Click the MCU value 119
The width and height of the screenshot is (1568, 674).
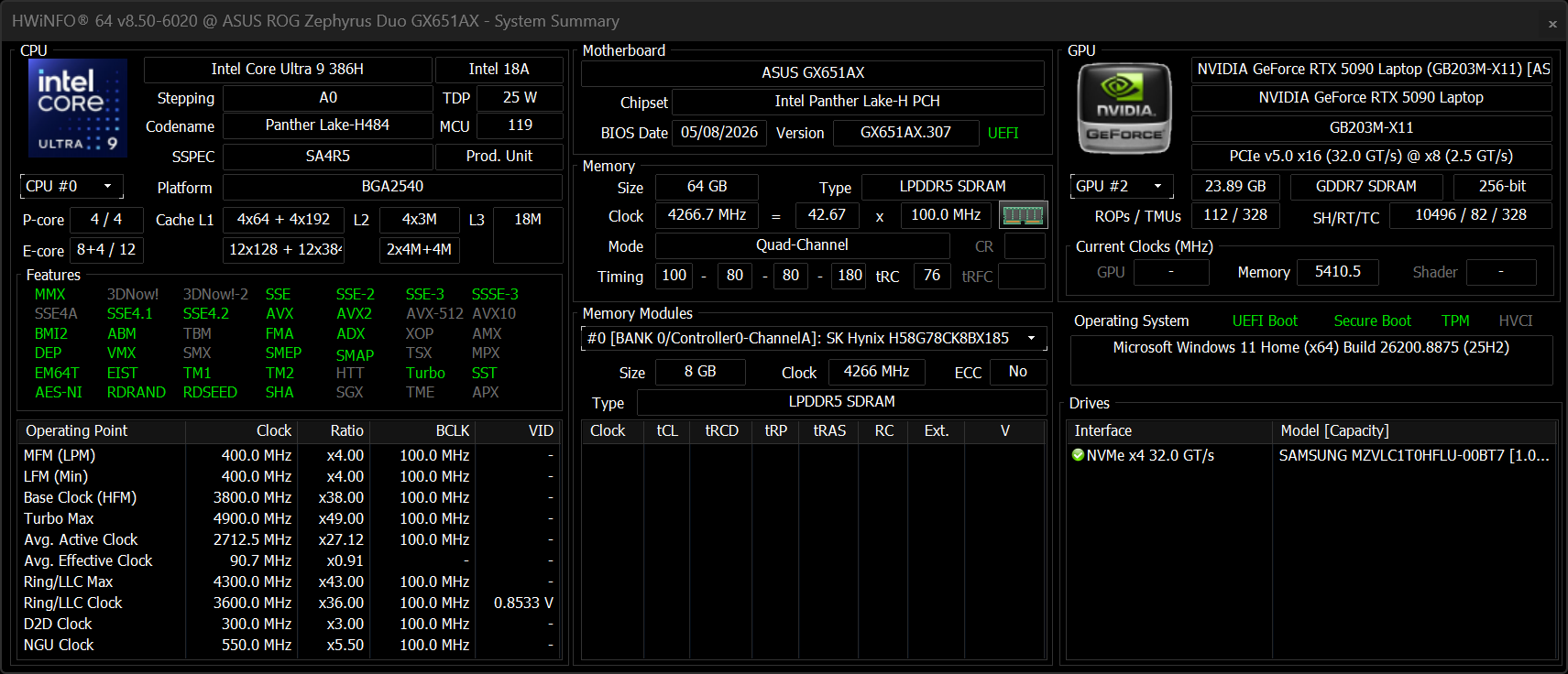pos(520,125)
